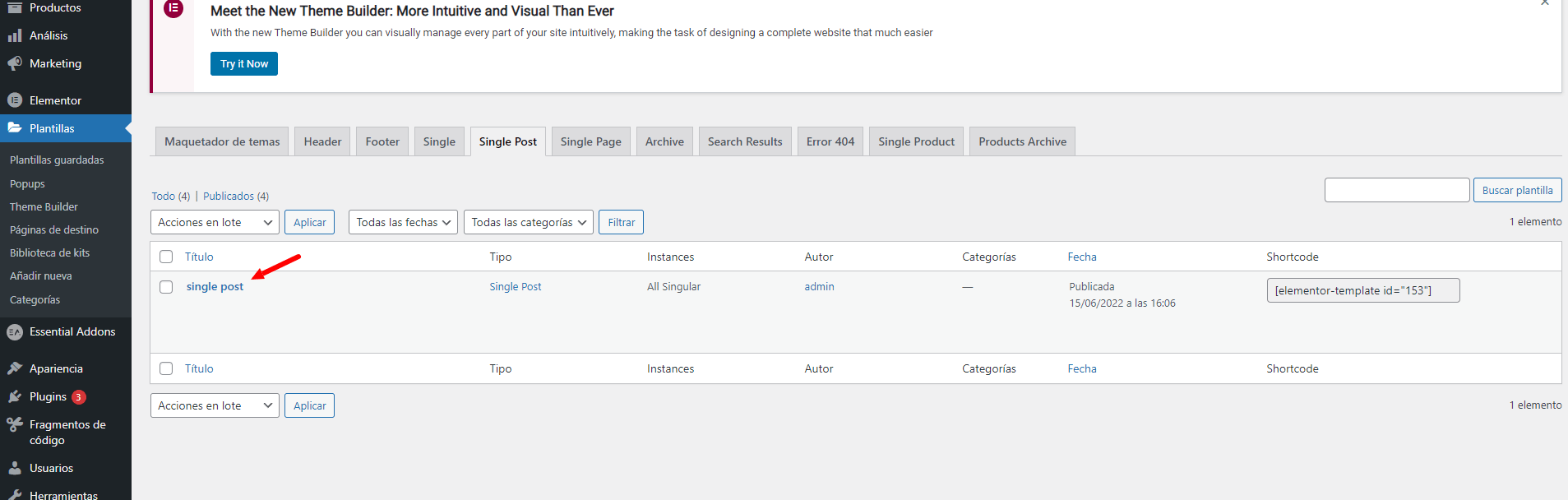Click the Fragmentos de código scissors icon
Viewport: 1568px width, 500px height.
15,424
